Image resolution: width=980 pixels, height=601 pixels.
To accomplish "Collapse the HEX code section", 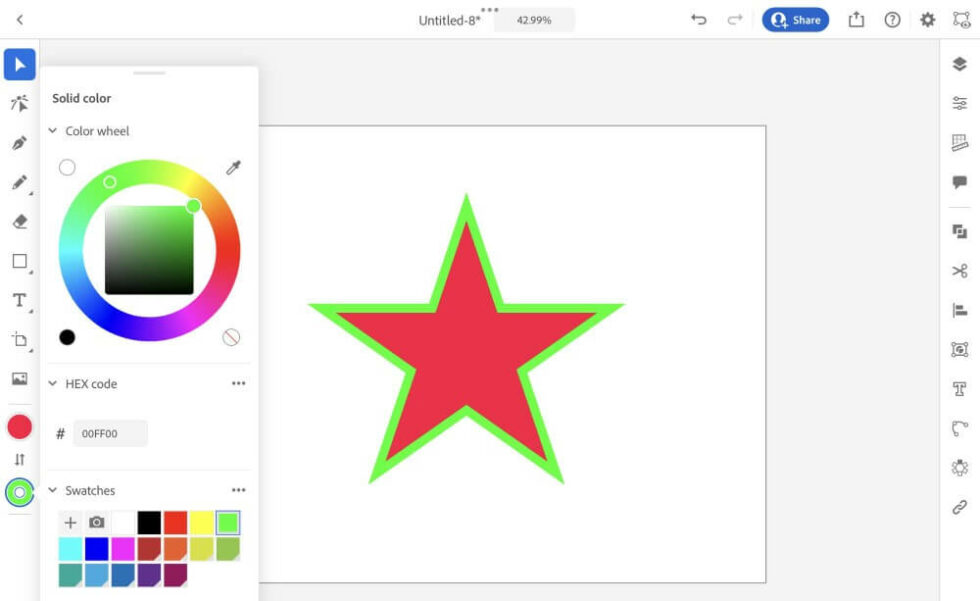I will tap(50, 383).
